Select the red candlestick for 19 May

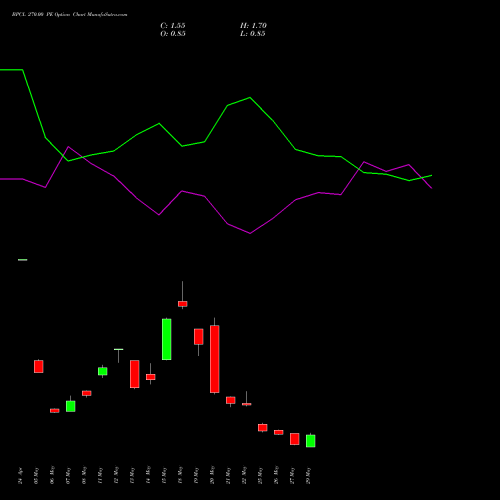[199, 337]
